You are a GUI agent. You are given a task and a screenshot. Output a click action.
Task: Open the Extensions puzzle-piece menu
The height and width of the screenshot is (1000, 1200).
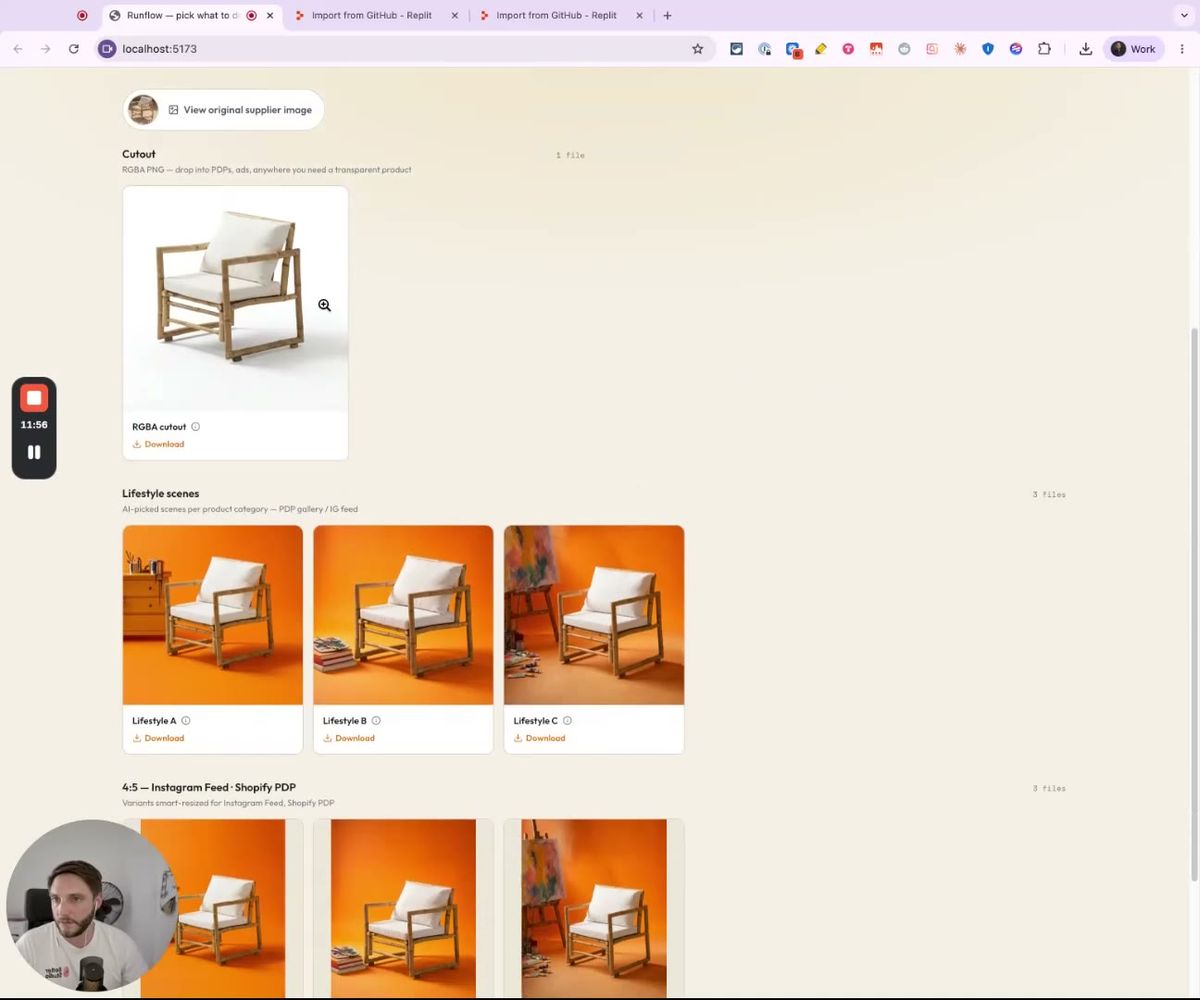tap(1044, 49)
